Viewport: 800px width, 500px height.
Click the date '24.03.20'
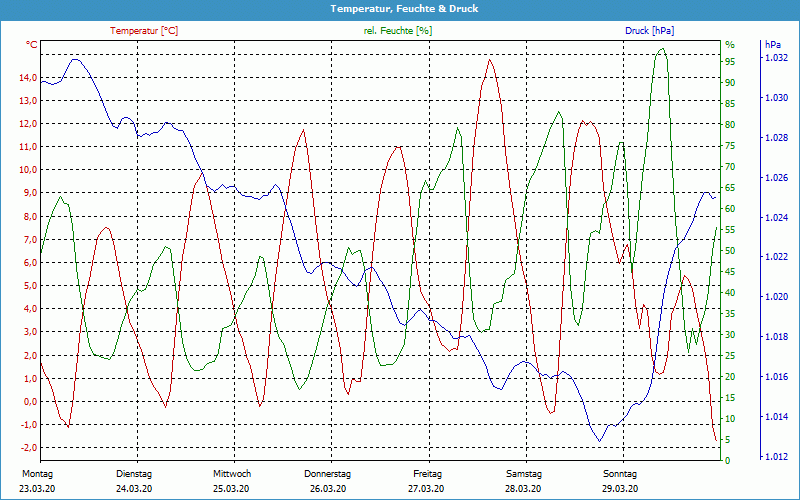click(x=134, y=489)
